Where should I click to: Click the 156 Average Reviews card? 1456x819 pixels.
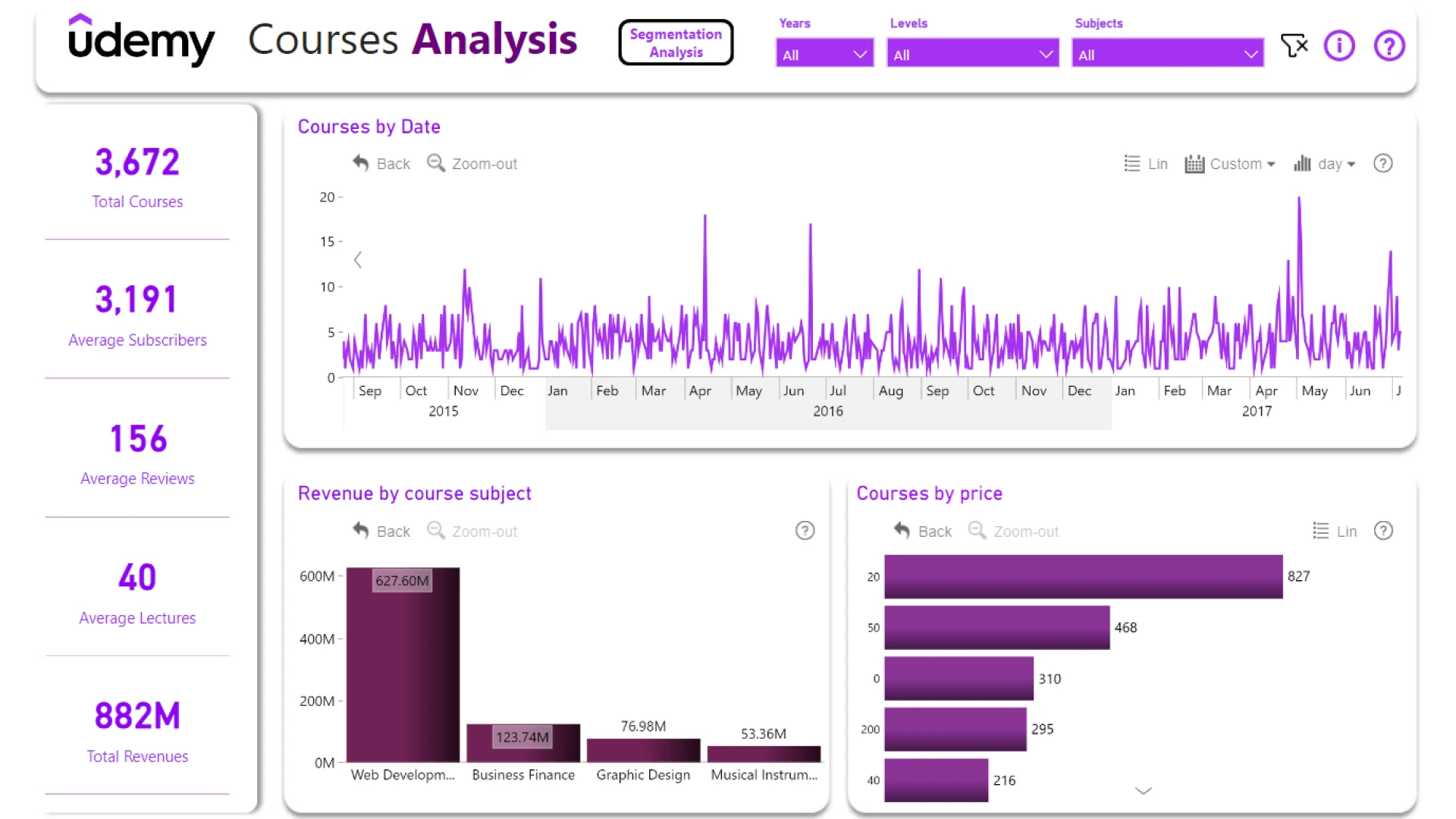click(137, 455)
